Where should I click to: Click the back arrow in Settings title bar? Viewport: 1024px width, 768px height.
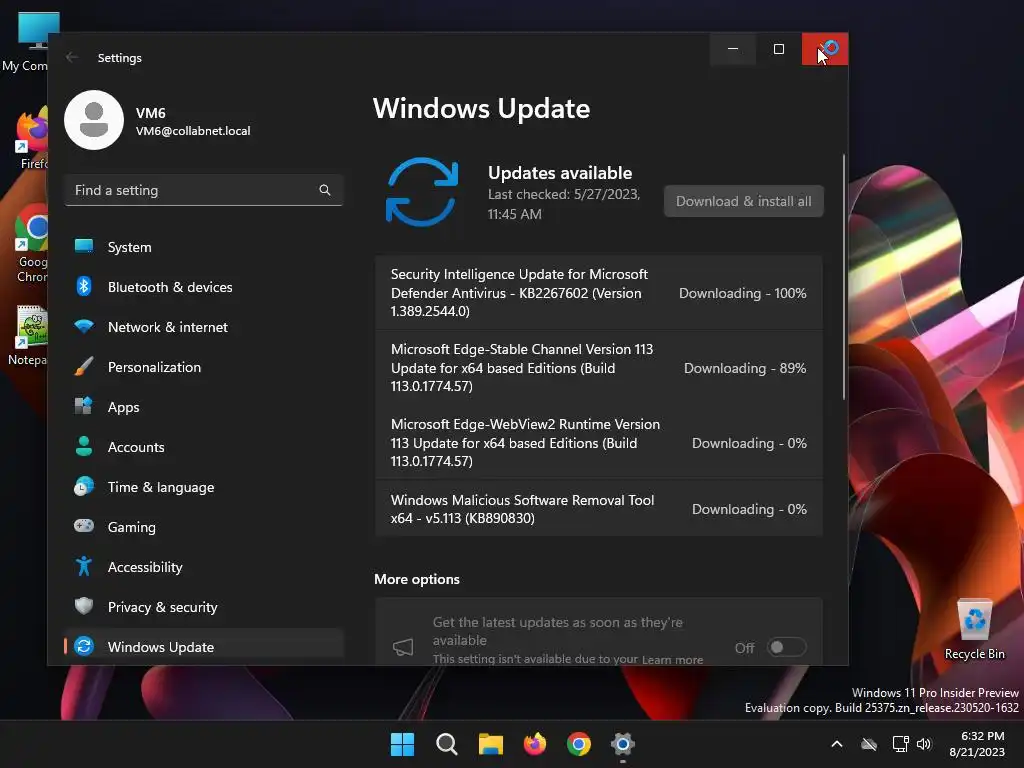click(x=72, y=57)
